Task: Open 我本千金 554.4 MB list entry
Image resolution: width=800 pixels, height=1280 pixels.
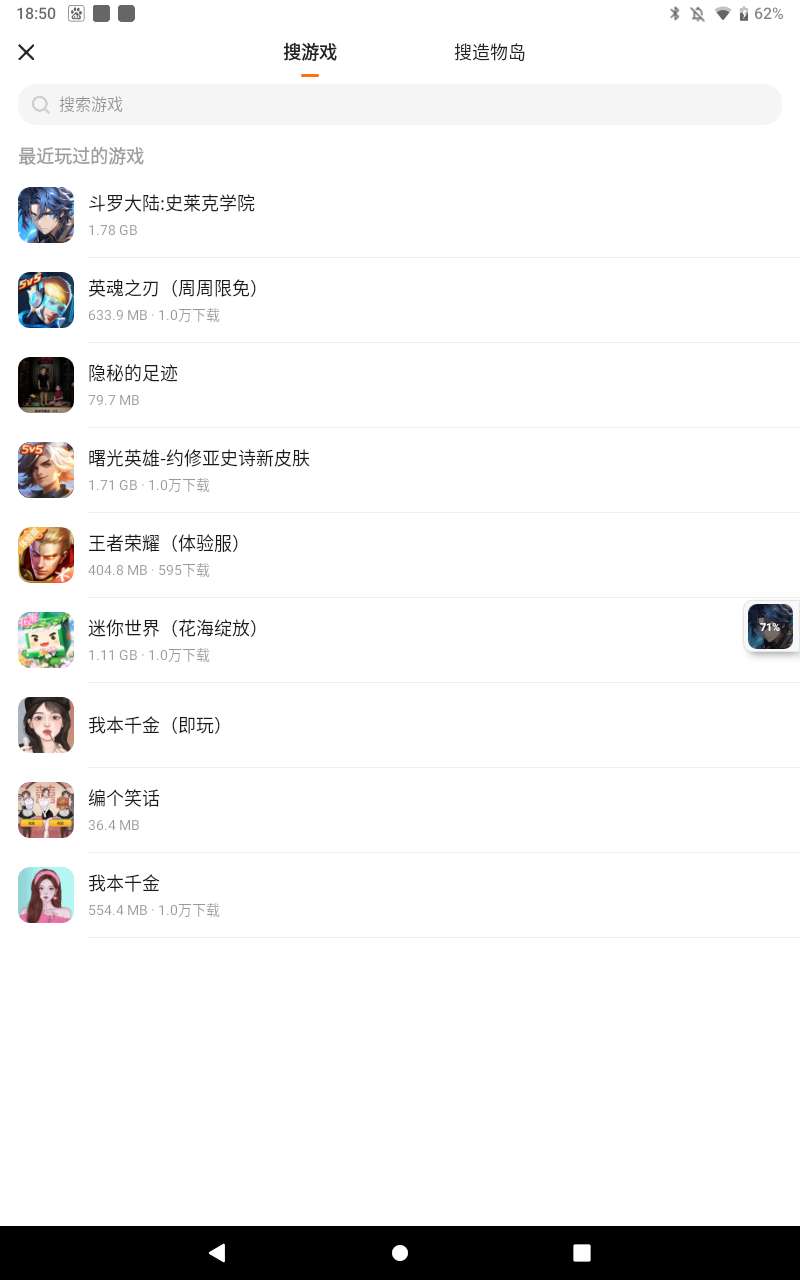Action: 400,895
